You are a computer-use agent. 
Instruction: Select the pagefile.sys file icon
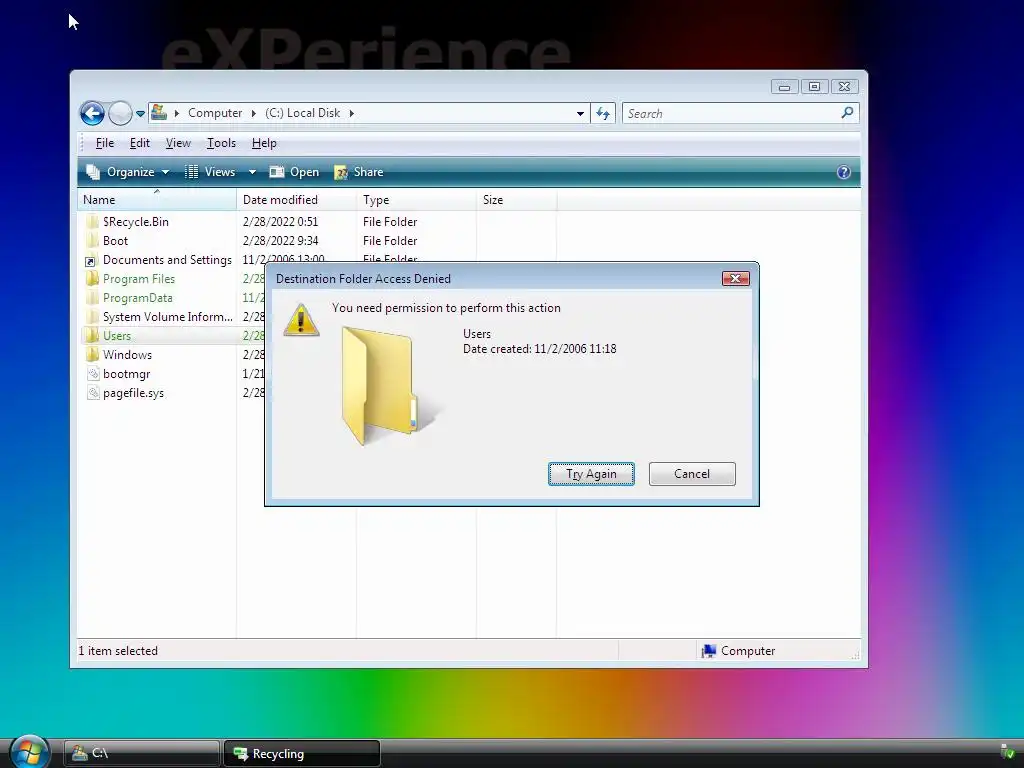[93, 393]
